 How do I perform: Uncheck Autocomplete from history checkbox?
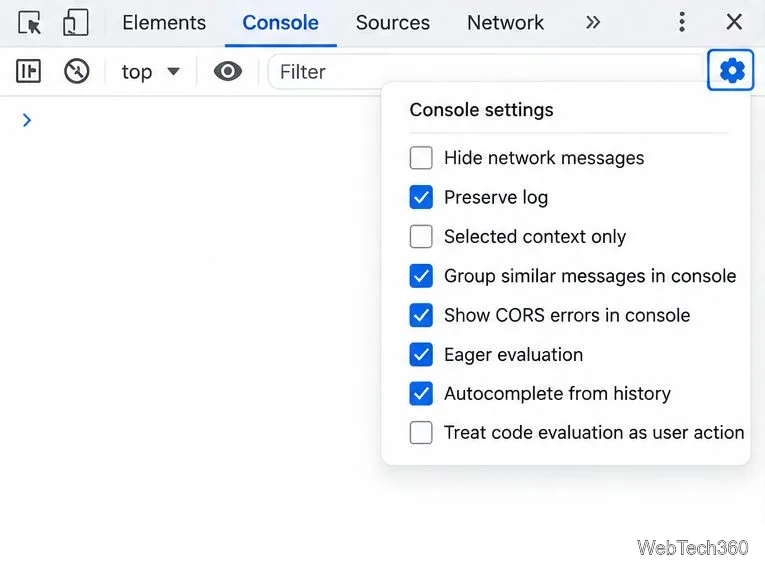click(421, 394)
